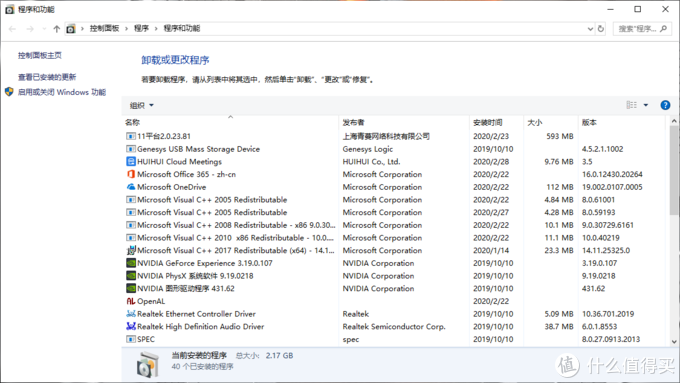Sort by the 安装时间 column header
Viewport: 680px width, 383px height.
click(497, 122)
